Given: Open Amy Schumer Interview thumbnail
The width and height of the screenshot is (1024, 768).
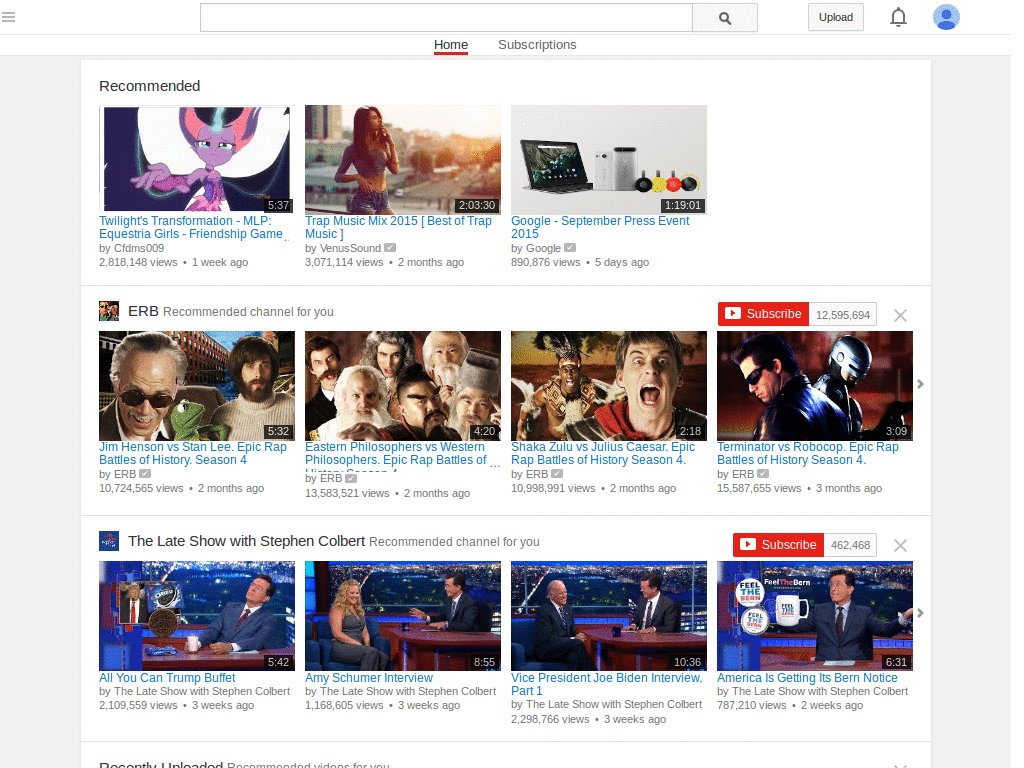Looking at the screenshot, I should coord(403,616).
